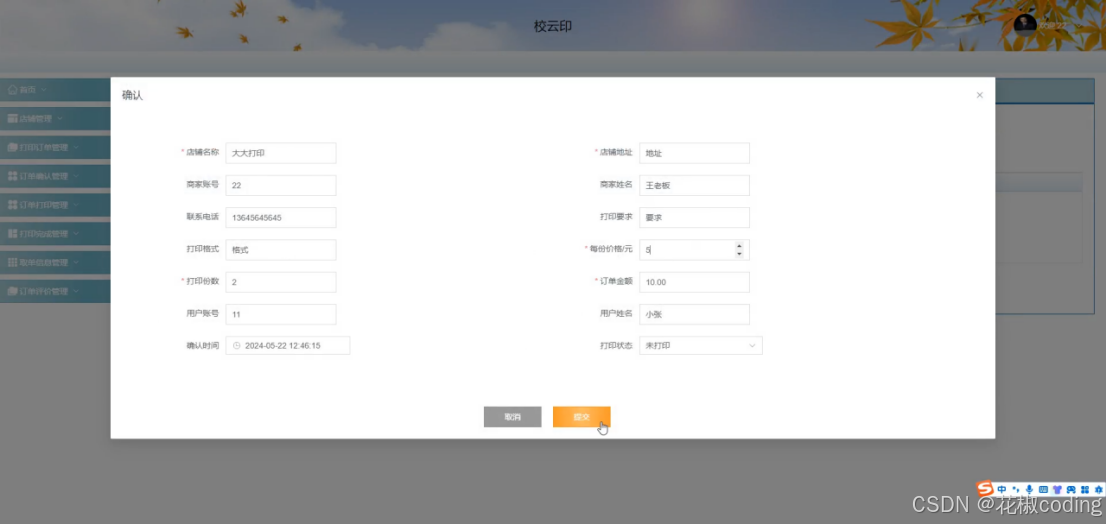Screen dimensions: 1106x525
Task: Close the 确认 dialog with the X
Action: (980, 95)
